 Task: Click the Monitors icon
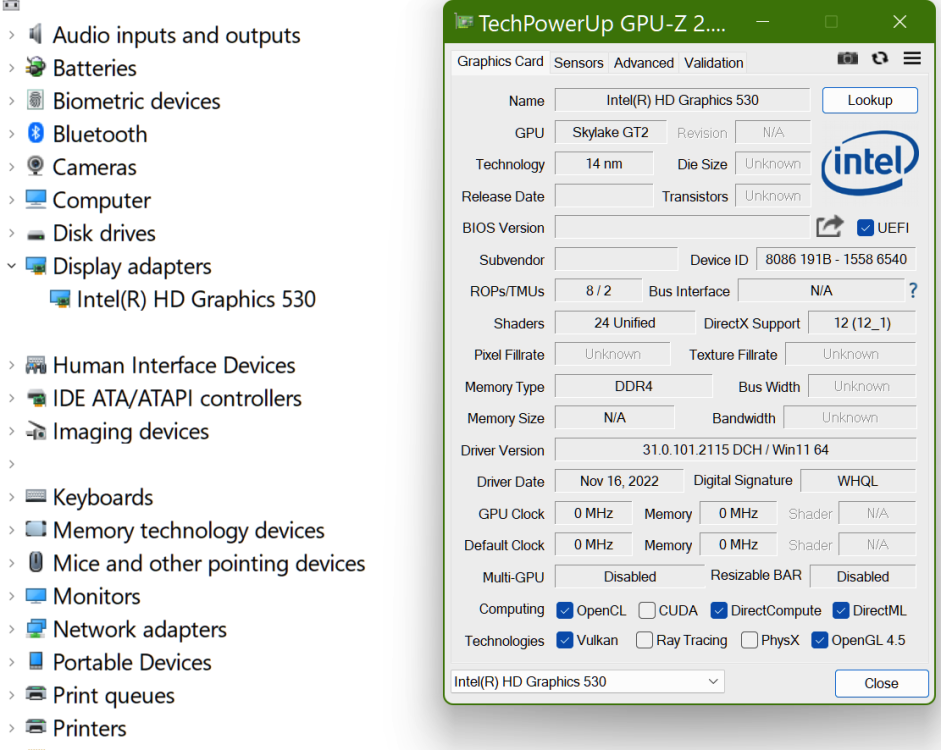click(36, 595)
